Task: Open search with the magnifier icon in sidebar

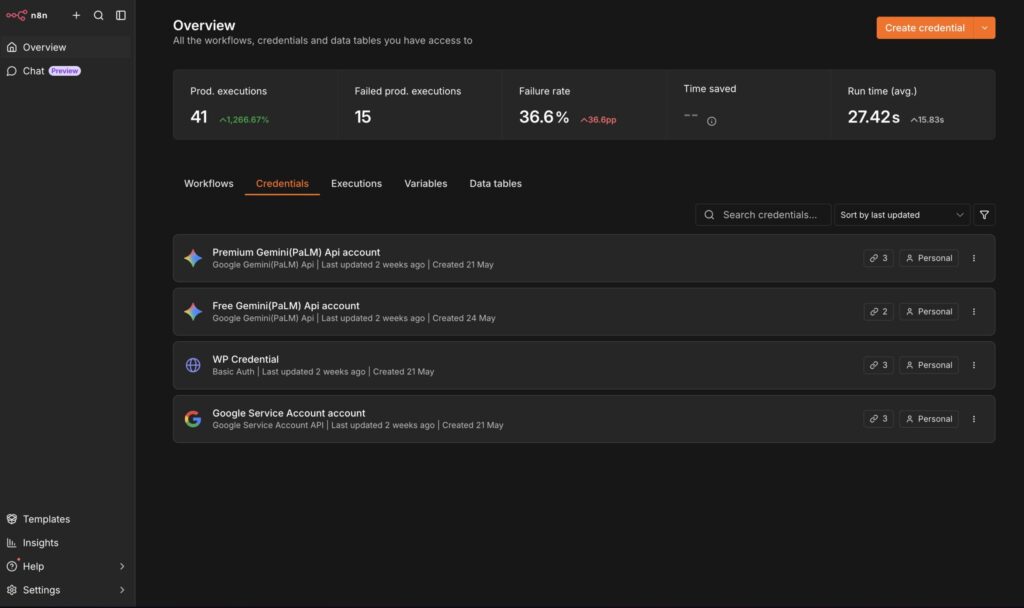Action: pos(99,15)
